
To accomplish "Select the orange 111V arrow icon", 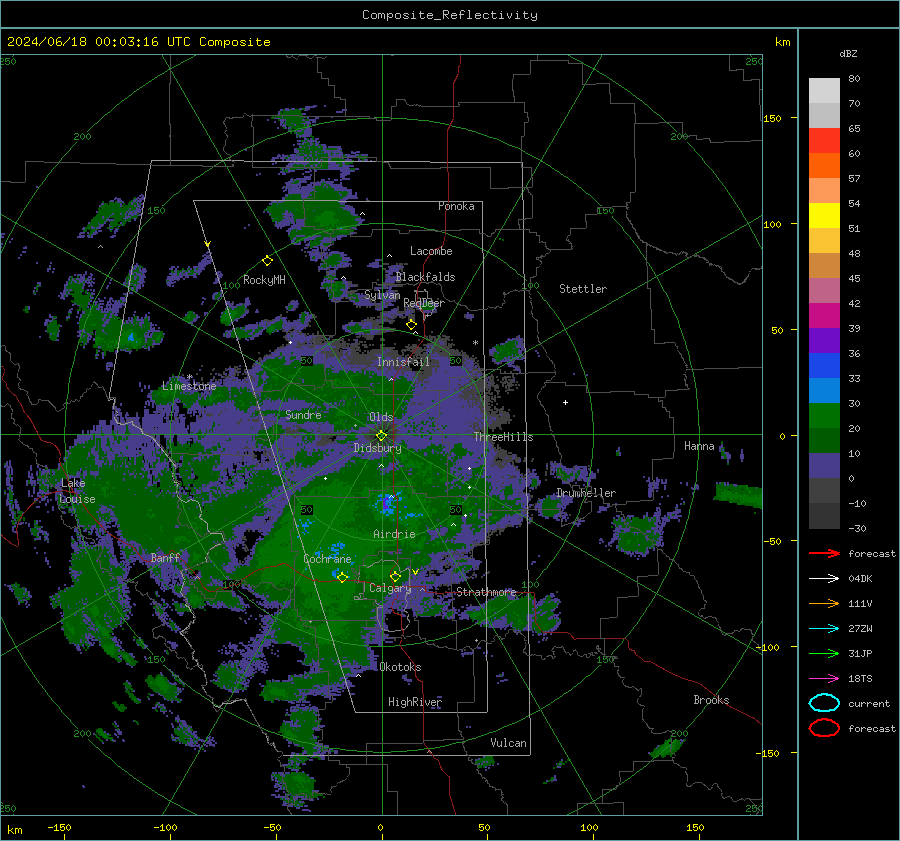I will [x=824, y=603].
